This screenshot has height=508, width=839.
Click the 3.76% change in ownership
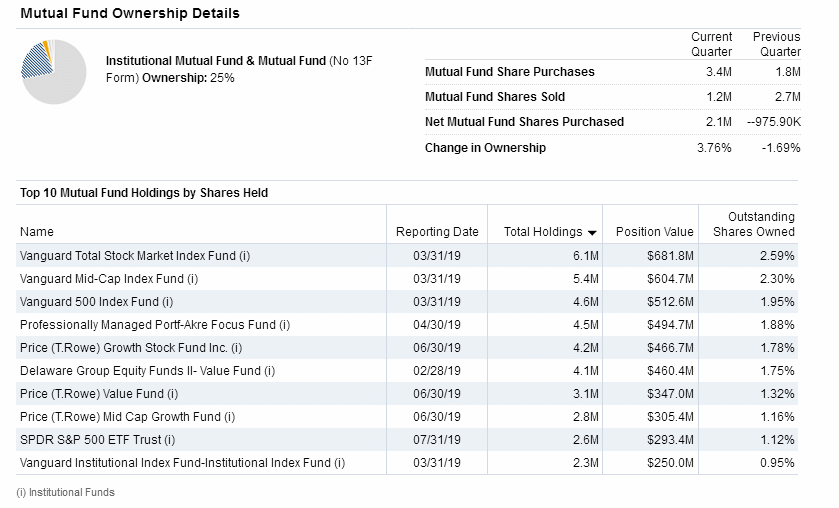pyautogui.click(x=714, y=148)
